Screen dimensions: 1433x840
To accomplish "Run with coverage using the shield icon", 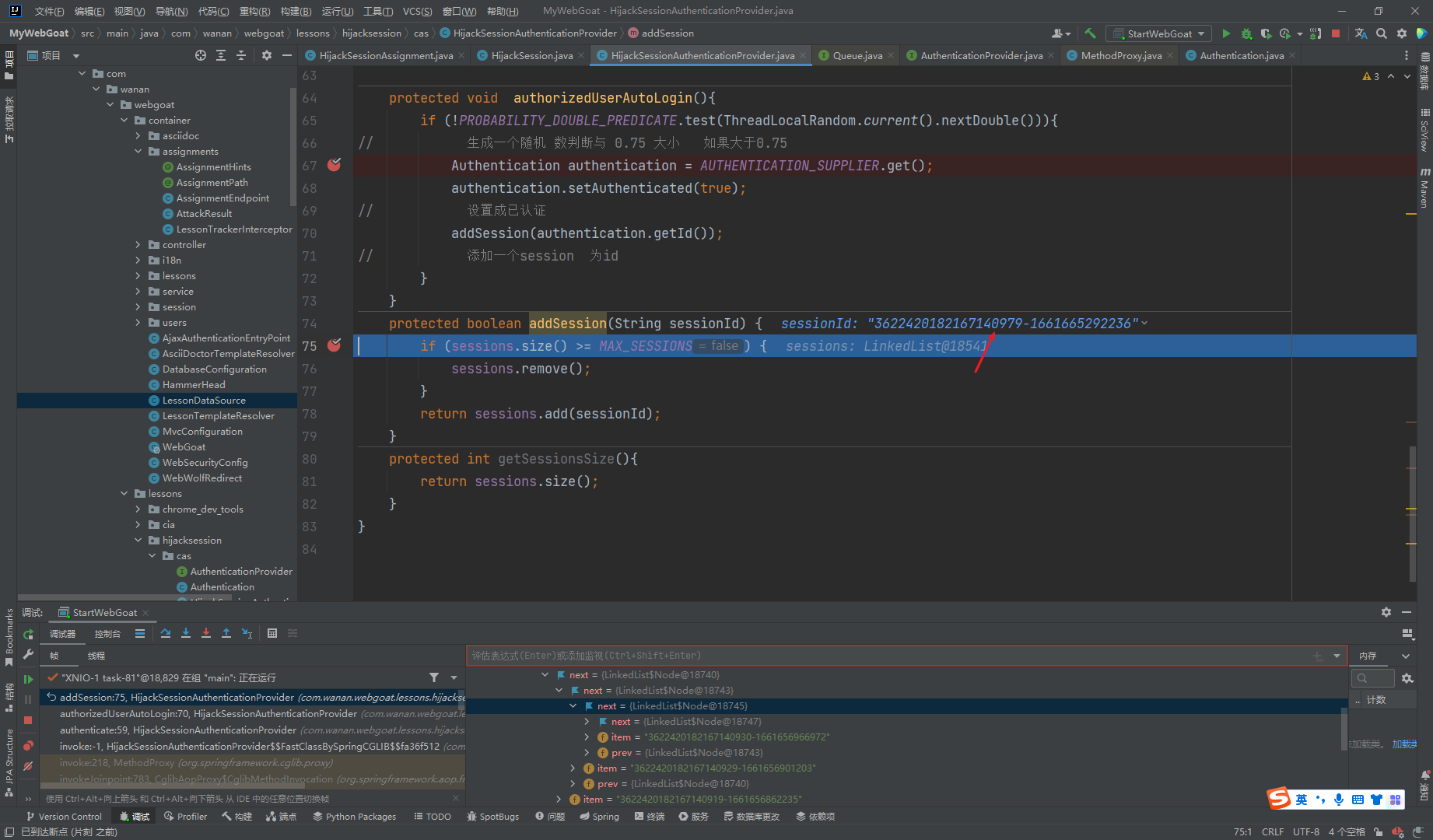I will [1266, 33].
